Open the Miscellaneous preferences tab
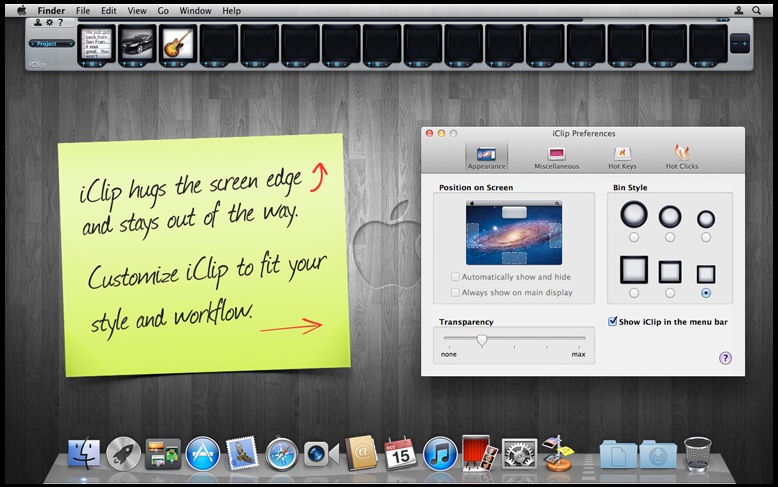778x487 pixels. [556, 157]
